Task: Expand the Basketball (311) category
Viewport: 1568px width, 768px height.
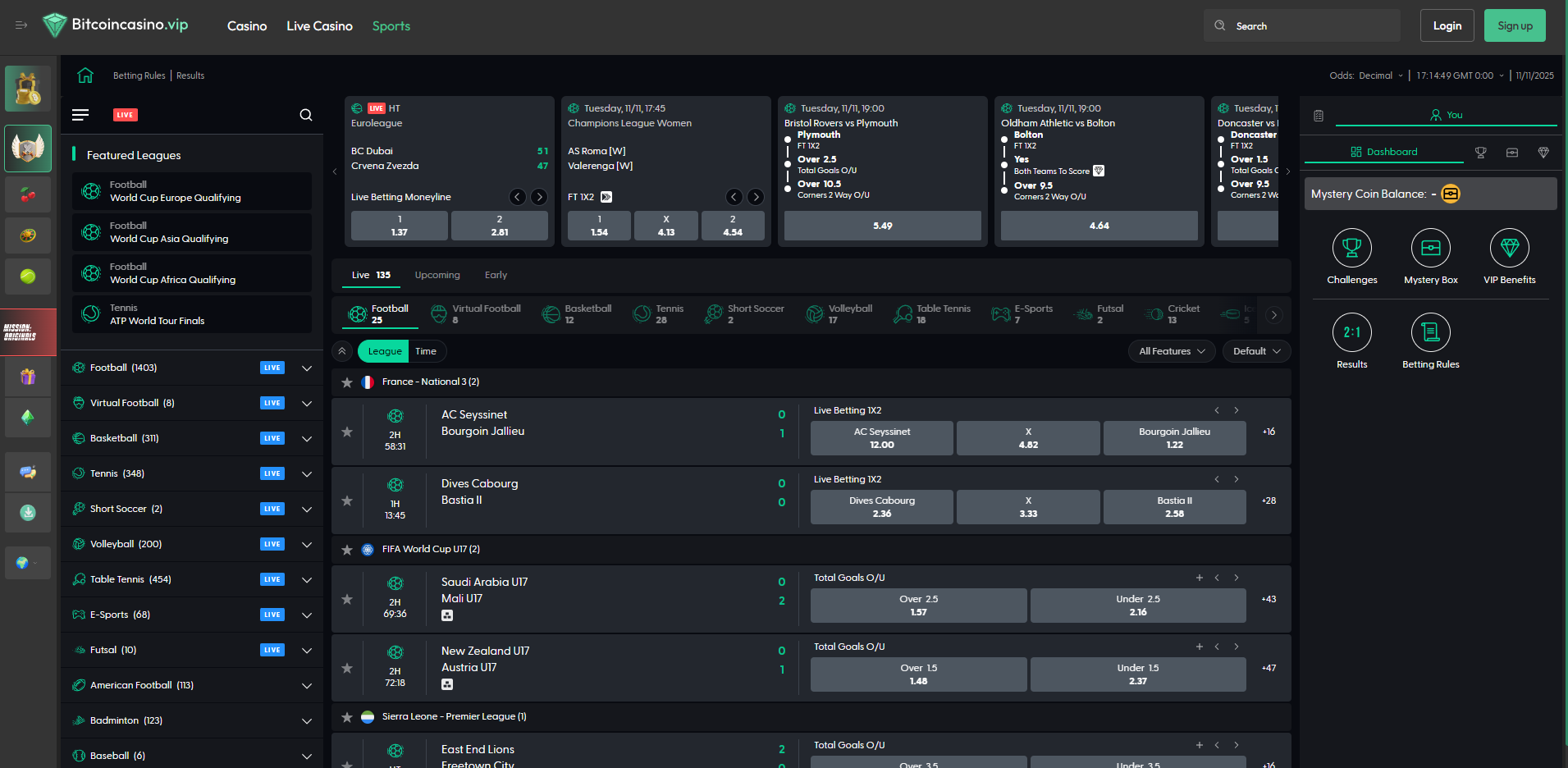Action: 307,438
